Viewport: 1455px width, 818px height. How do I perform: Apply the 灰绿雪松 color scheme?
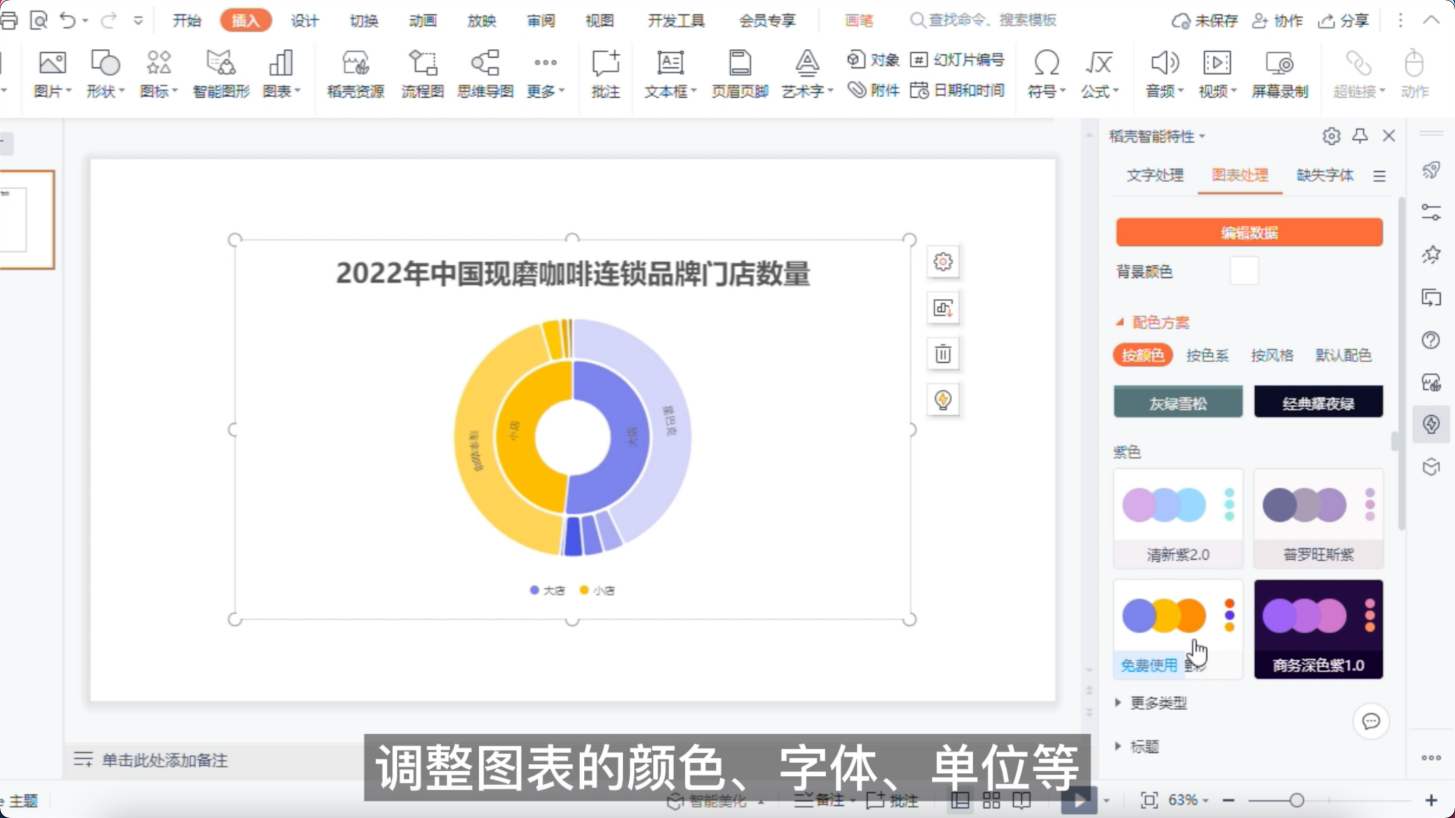[x=1178, y=402]
